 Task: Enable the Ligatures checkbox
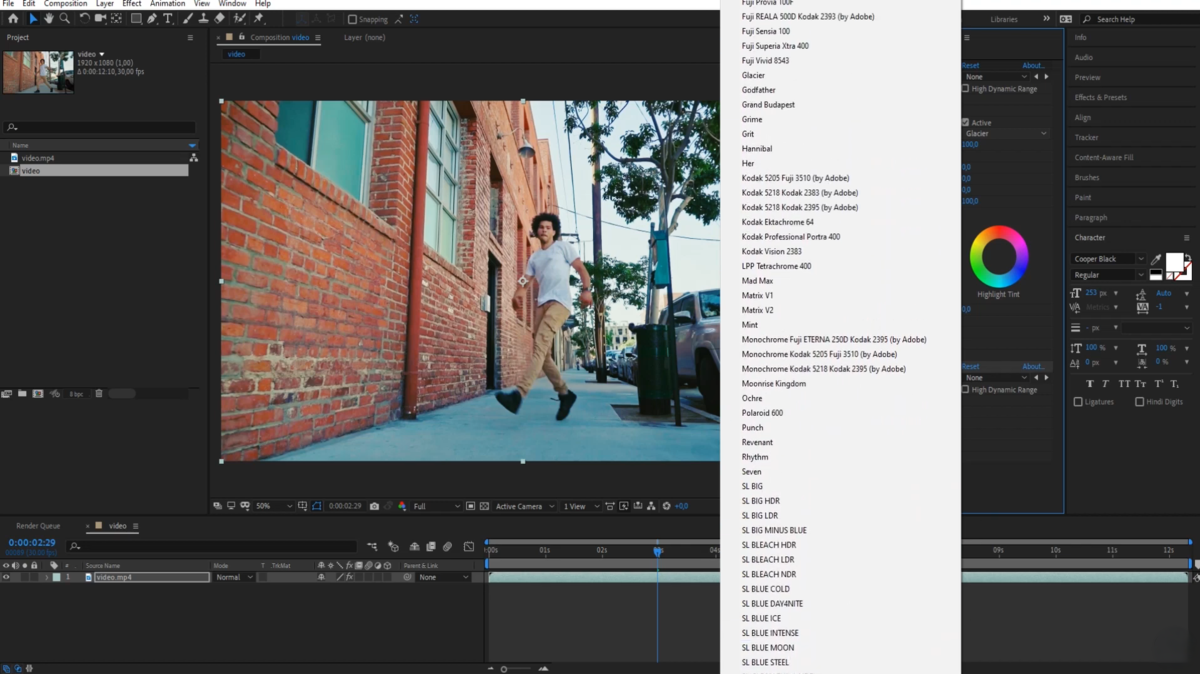tap(1078, 402)
